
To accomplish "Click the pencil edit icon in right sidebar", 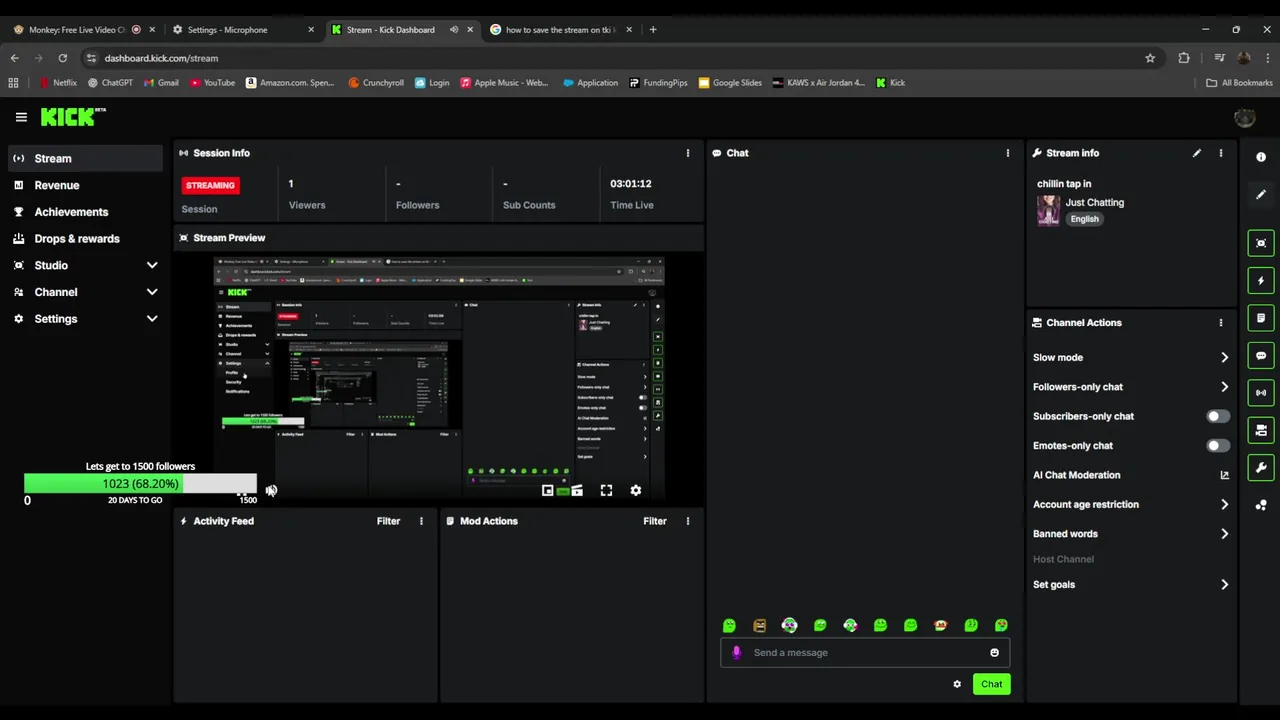I will pos(1261,195).
